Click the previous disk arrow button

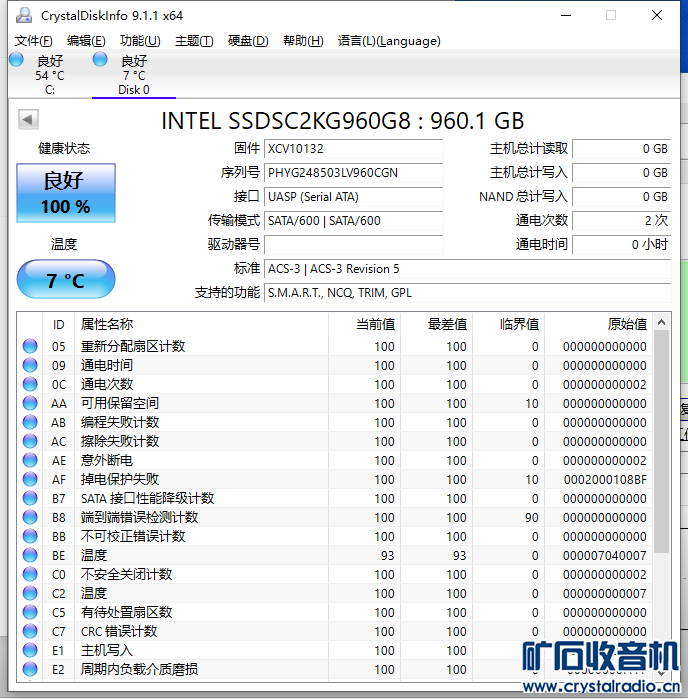(x=28, y=120)
